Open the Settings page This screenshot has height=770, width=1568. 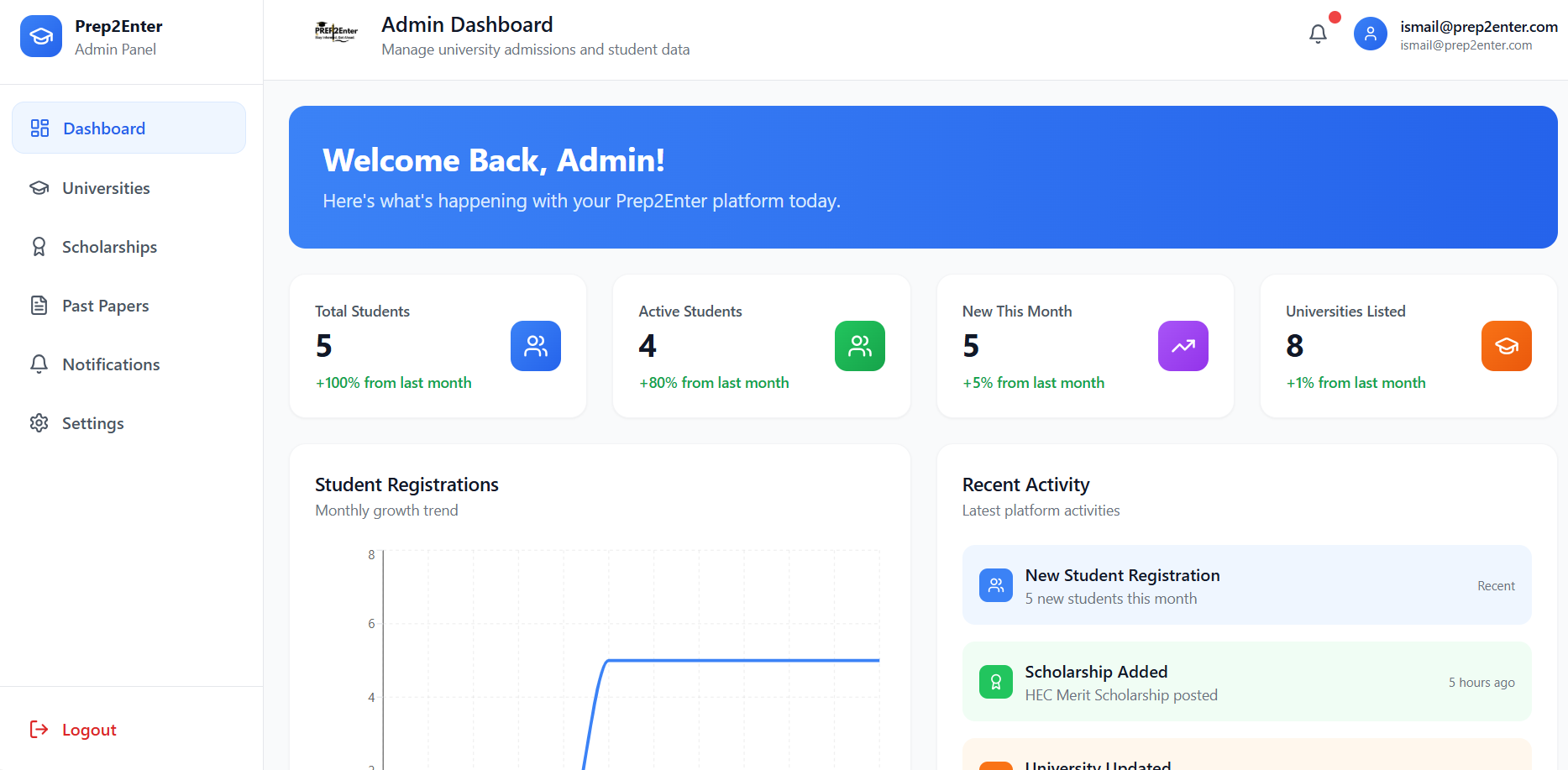coord(92,423)
